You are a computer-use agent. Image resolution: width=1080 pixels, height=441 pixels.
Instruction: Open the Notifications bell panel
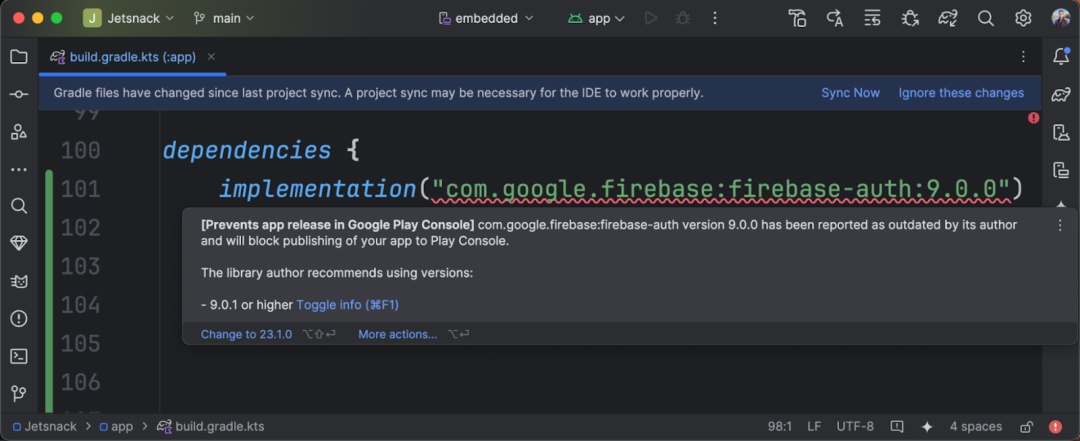tap(1061, 57)
